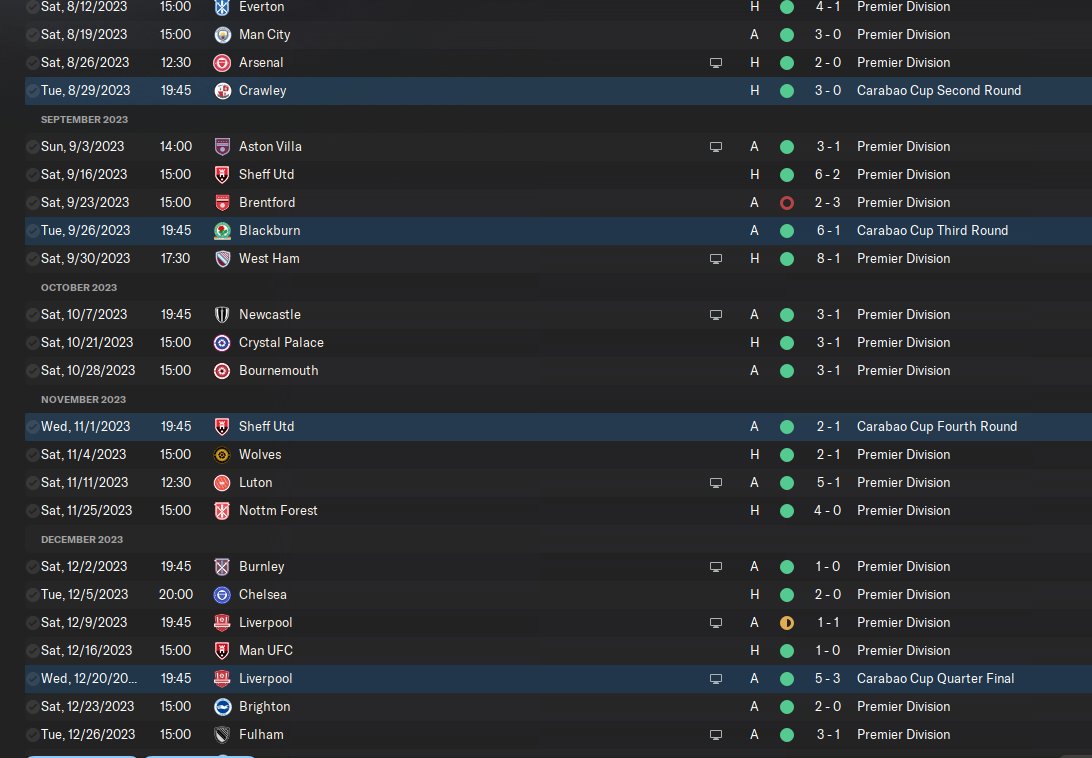Screen dimensions: 1092x758
Task: Select the Nottm Forest fixture row date
Action: 86,511
